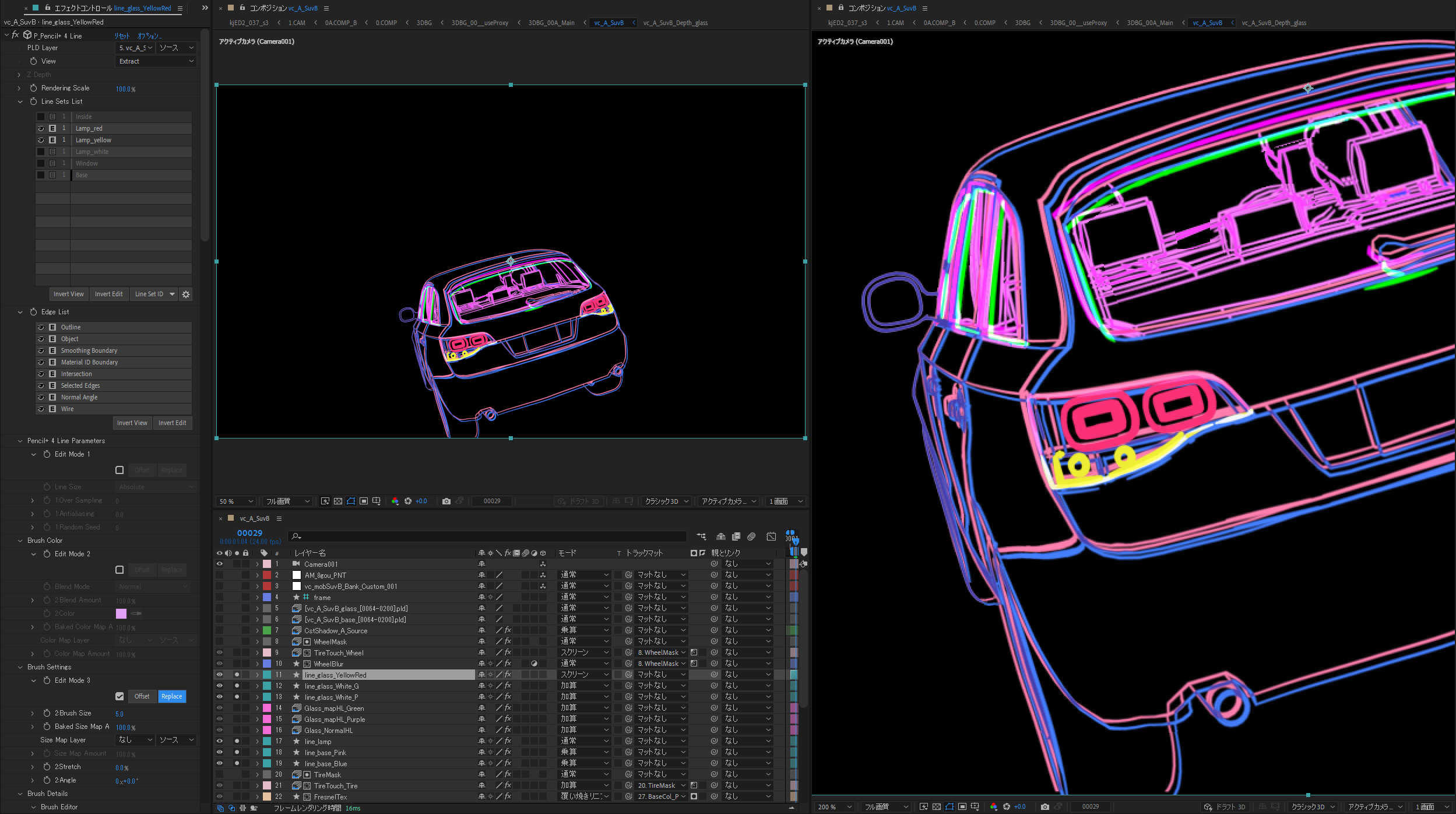Open the mini-flowchart icon in timeline
Screen dimensions: 1456x814
point(701,536)
